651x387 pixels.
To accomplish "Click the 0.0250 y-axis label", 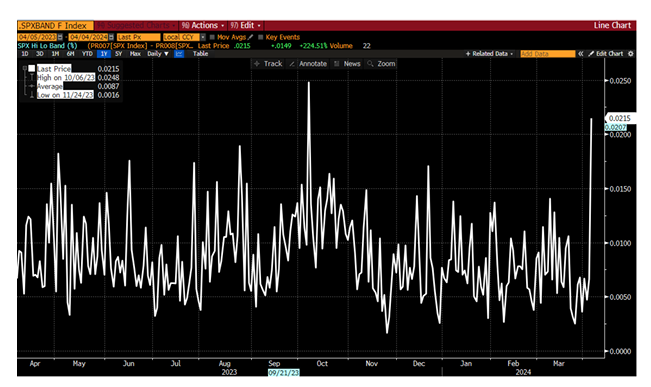I will 620,81.
